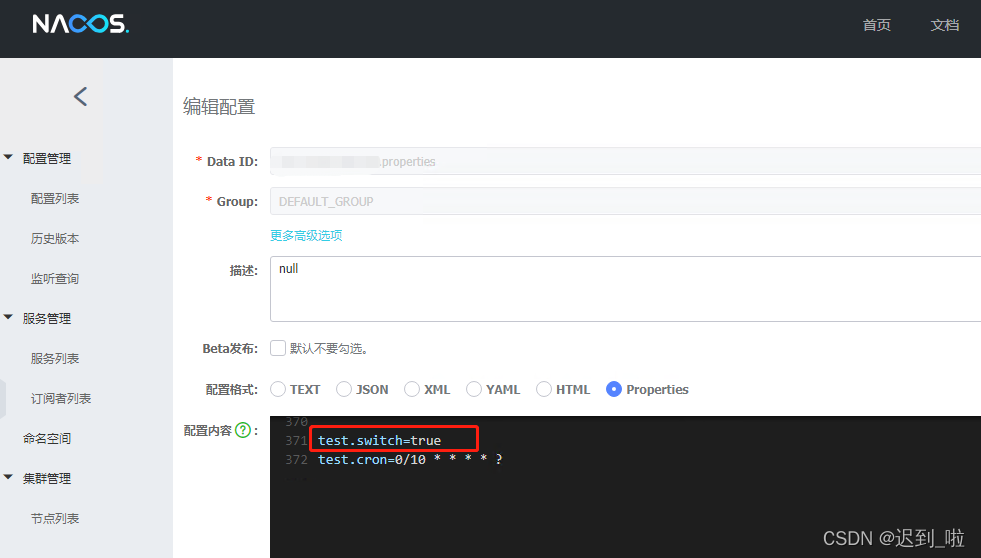Open 文档 in the top navigation

945,25
